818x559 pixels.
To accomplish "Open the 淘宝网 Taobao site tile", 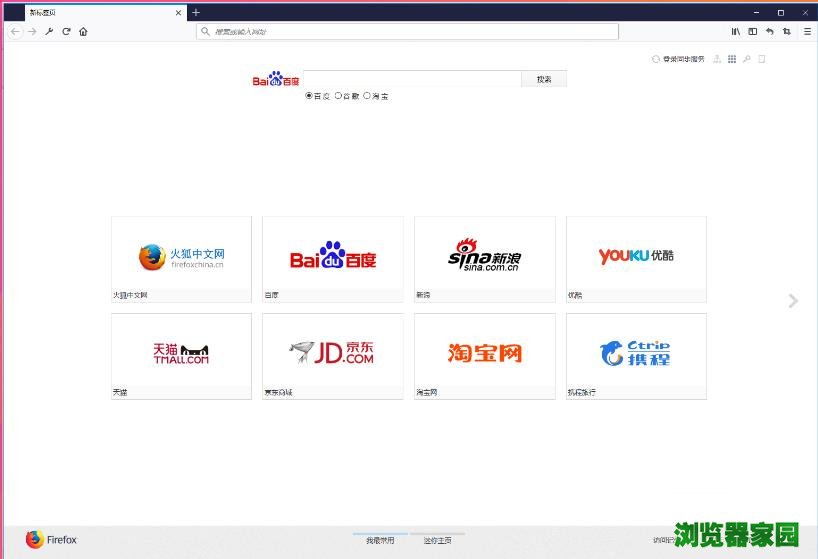I will click(x=485, y=356).
